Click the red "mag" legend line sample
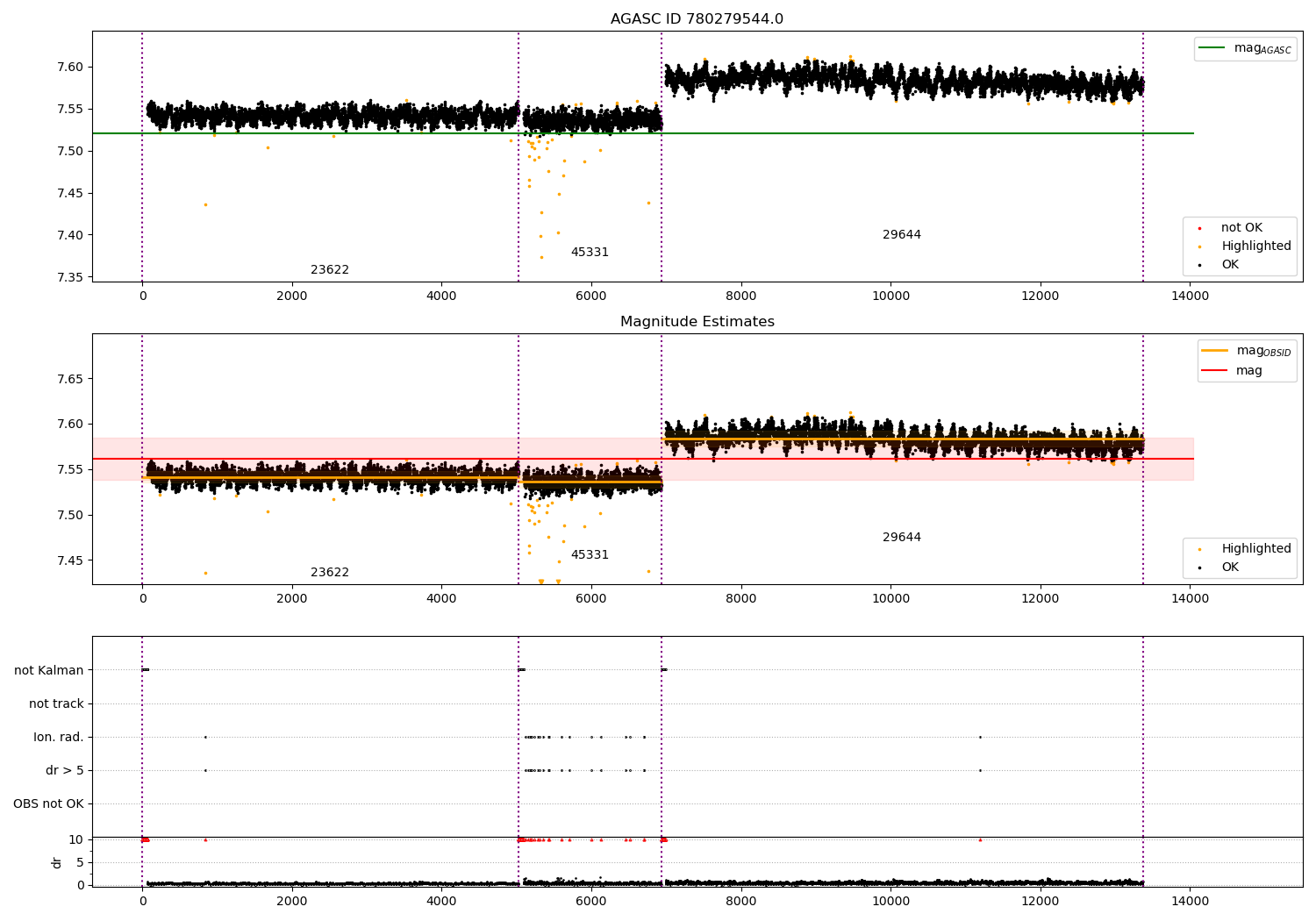1316x921 pixels. 1214,370
